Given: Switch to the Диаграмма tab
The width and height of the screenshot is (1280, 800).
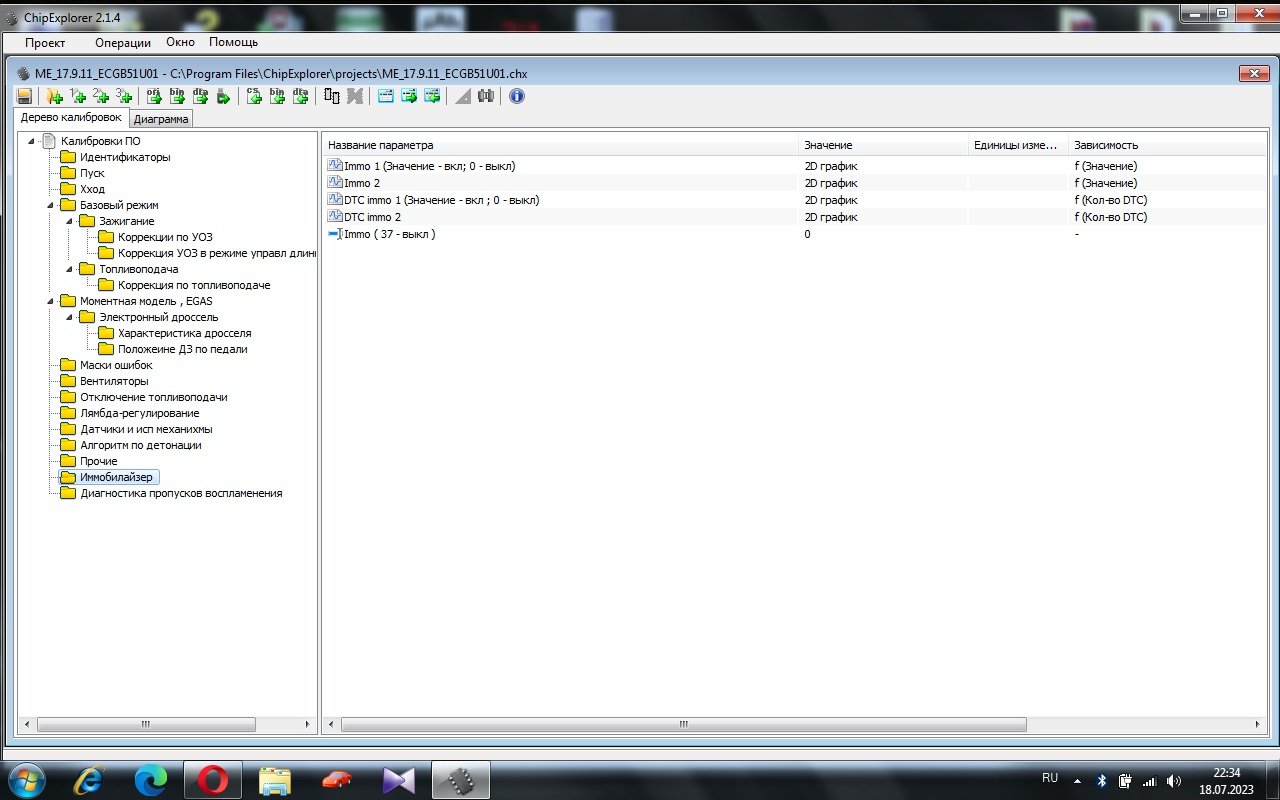Looking at the screenshot, I should click(160, 119).
